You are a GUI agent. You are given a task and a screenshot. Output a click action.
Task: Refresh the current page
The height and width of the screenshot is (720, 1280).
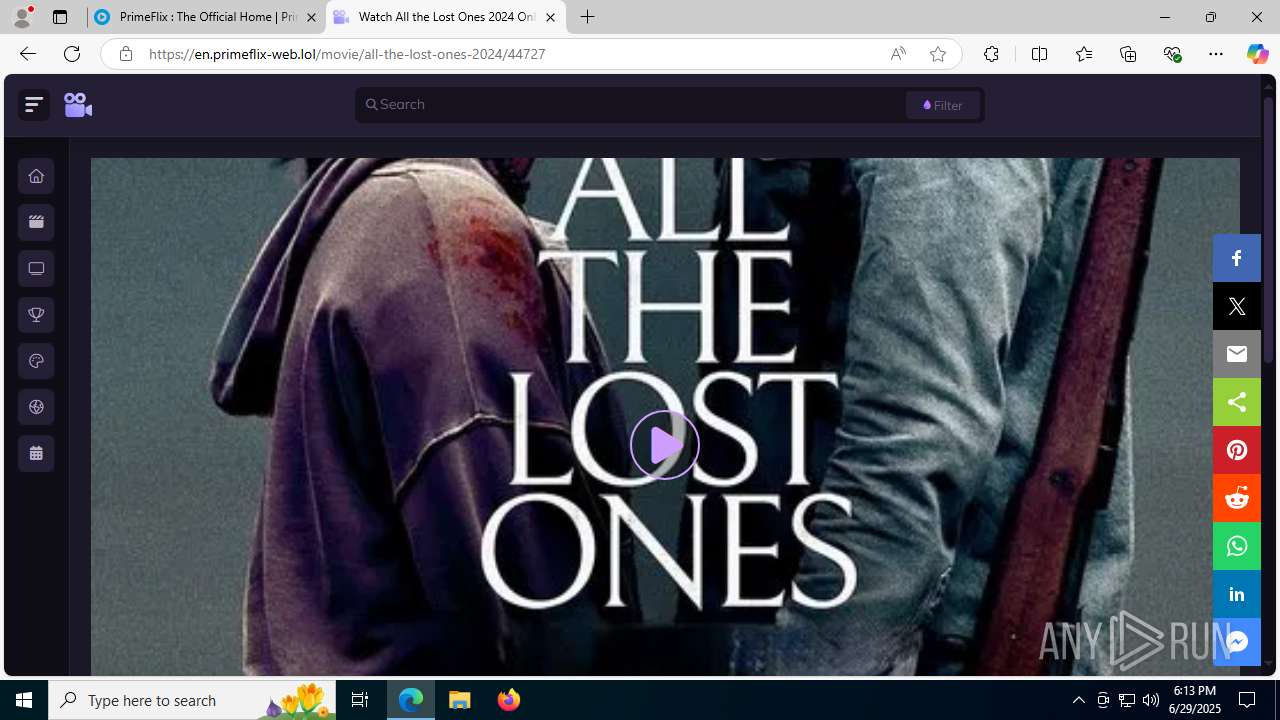(72, 54)
